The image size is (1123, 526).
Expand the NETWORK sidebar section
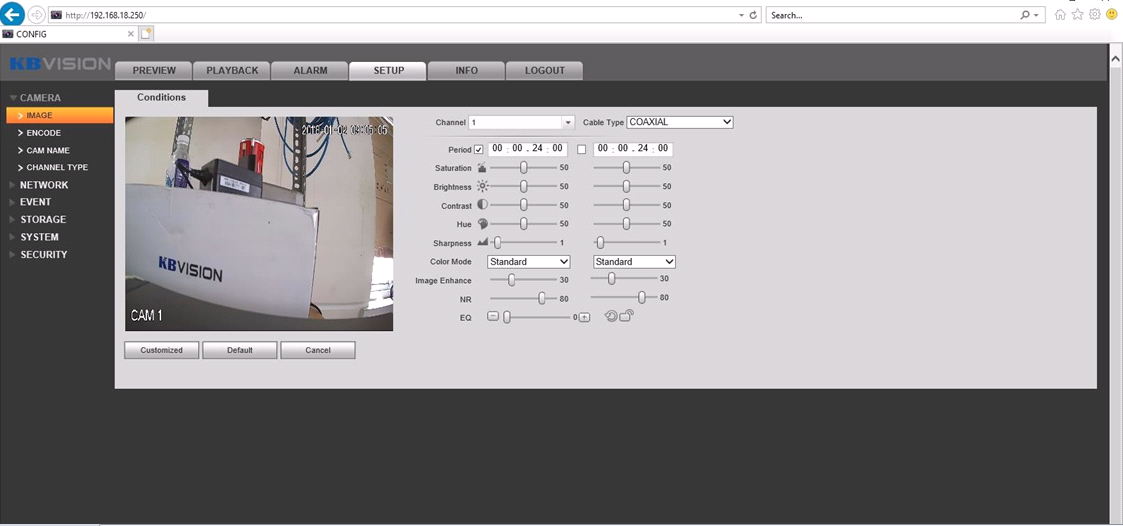pos(44,185)
